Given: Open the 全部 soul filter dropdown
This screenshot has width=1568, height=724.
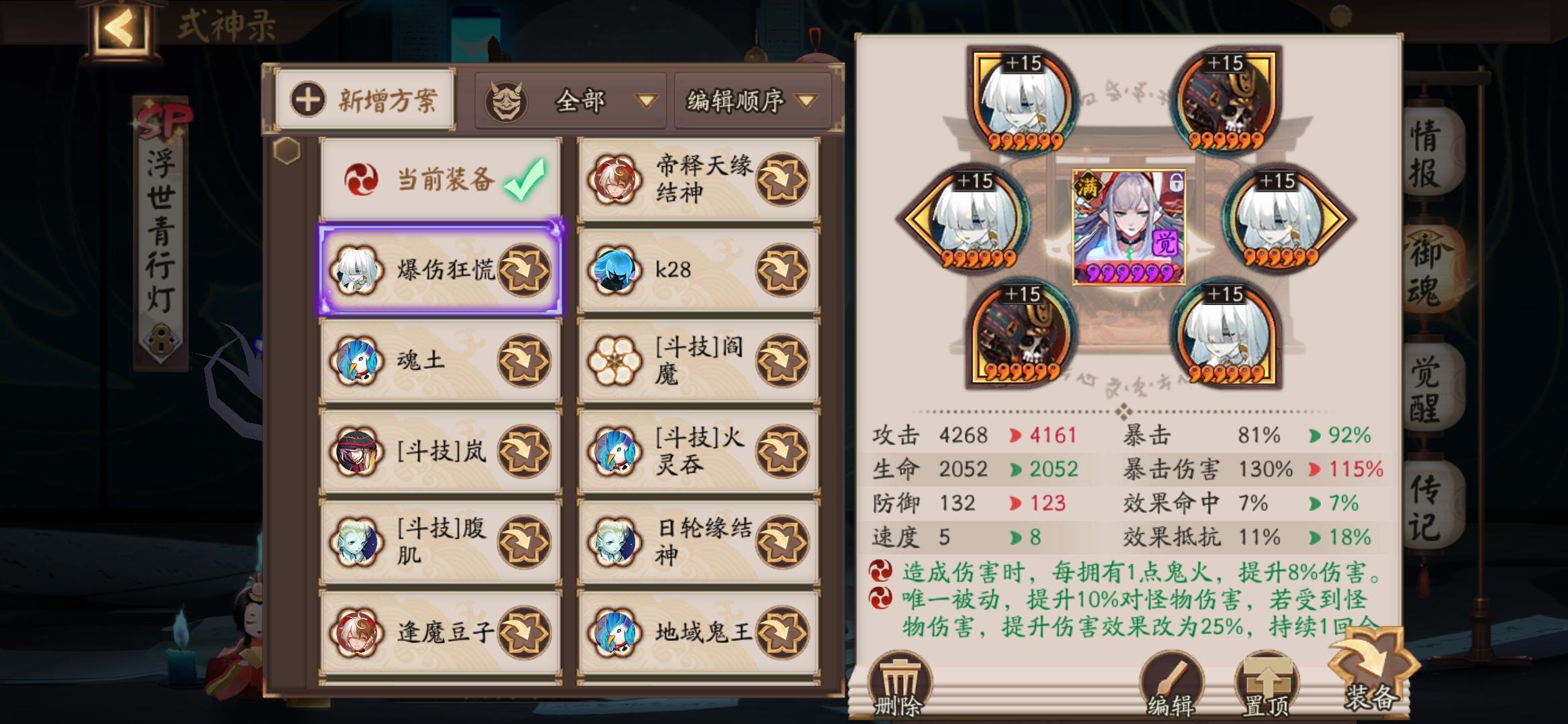Looking at the screenshot, I should click(x=571, y=101).
